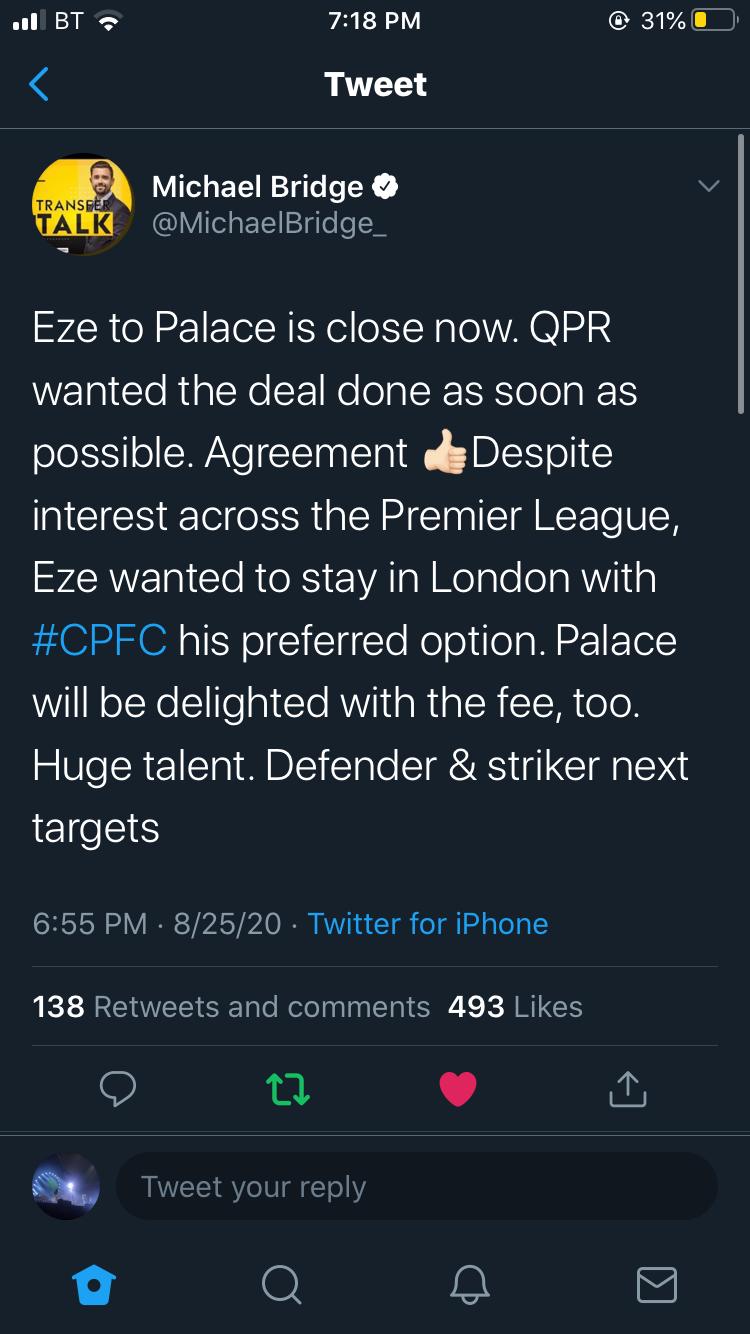View the 493 Likes list
The image size is (750, 1334).
515,1006
